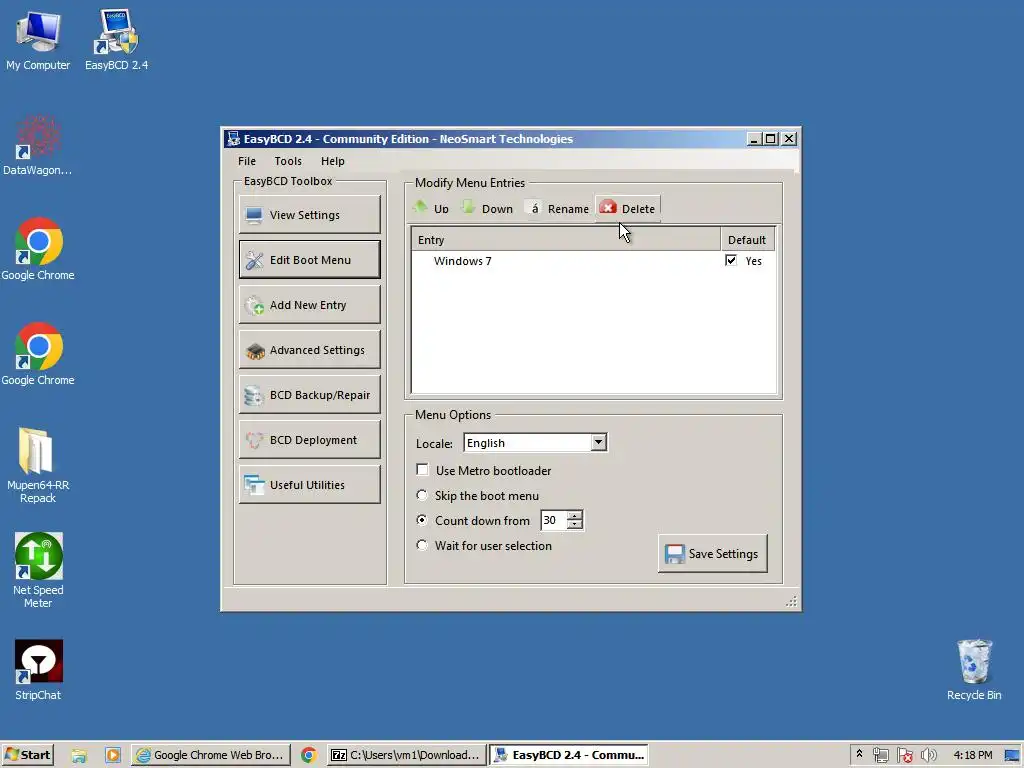
Task: Click the upper Google Chrome desktop icon
Action: (38, 249)
